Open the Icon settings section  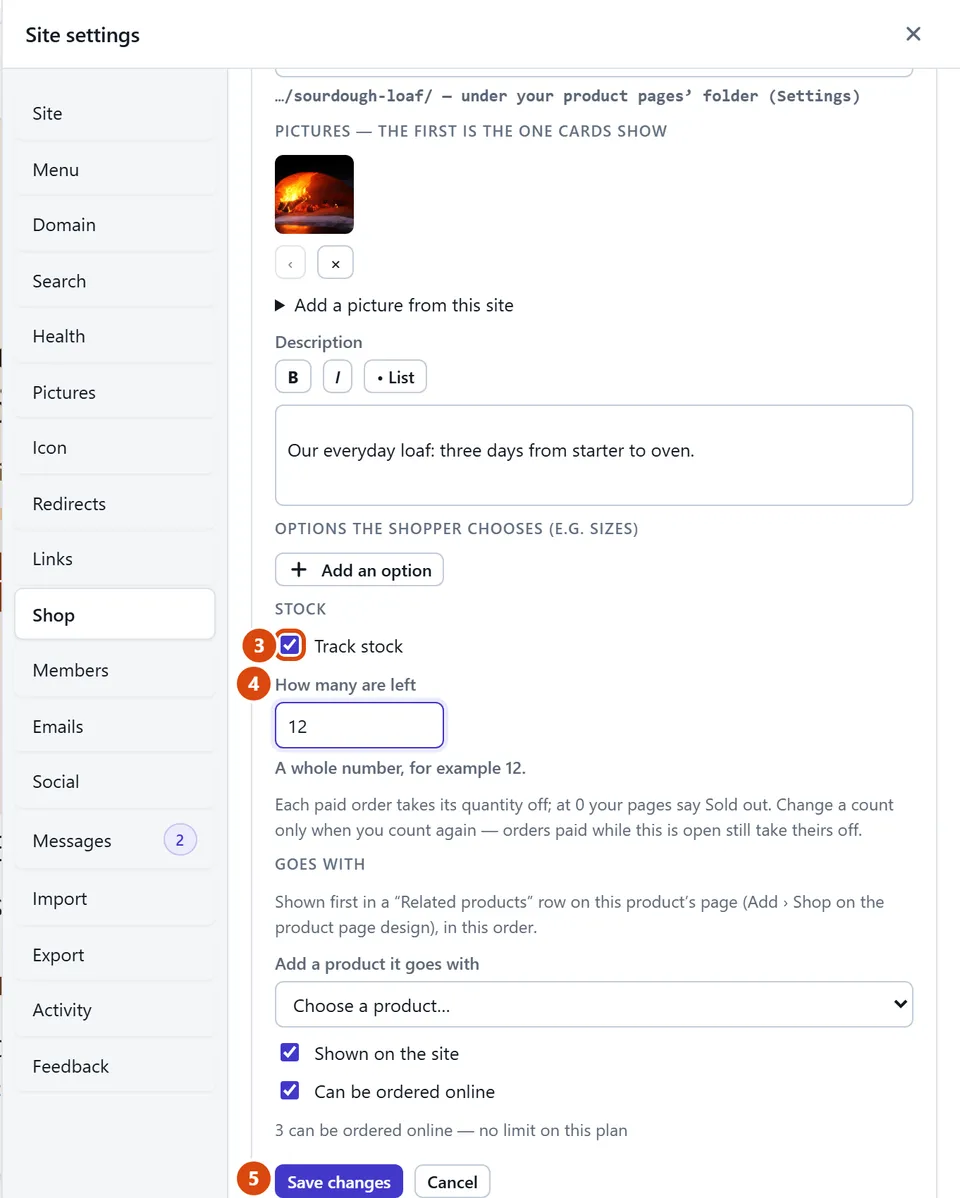115,448
